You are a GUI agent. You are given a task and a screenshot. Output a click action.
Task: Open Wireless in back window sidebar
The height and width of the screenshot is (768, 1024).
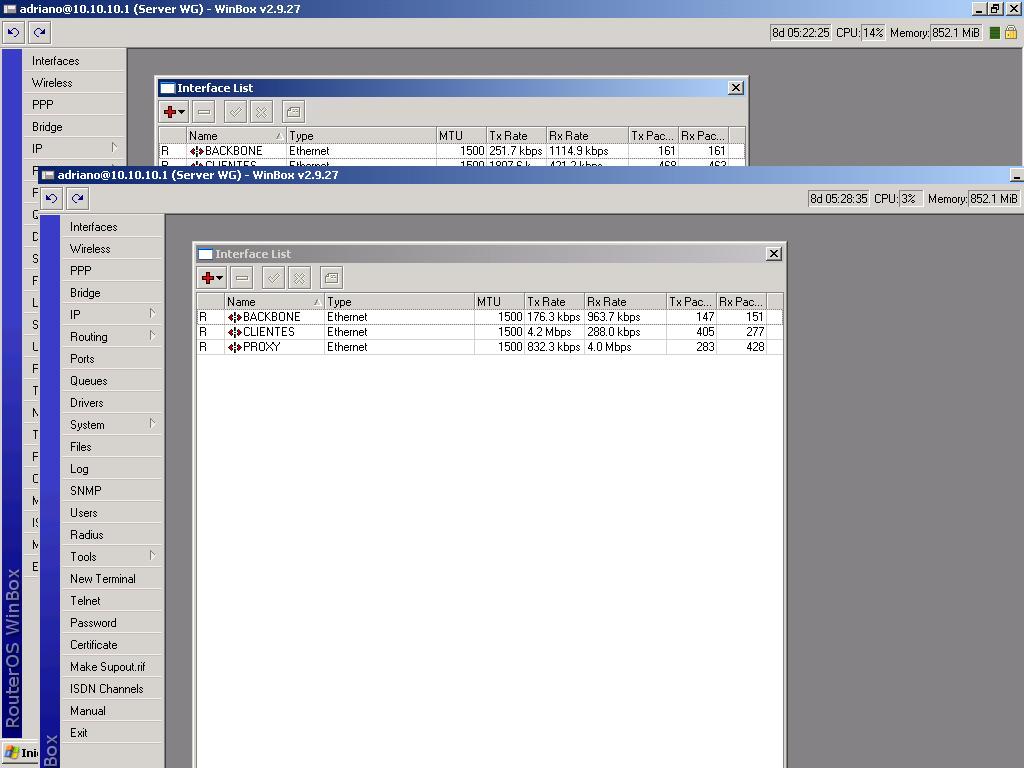pos(74,83)
